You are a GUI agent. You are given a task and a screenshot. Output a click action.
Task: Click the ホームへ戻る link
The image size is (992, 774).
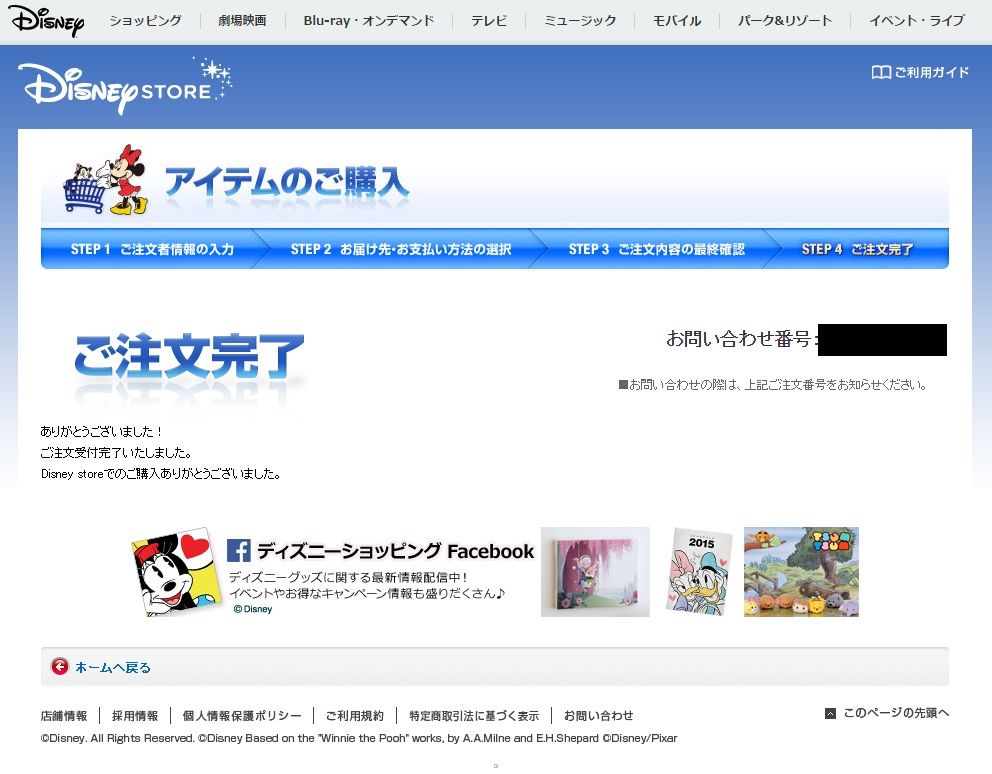coord(113,667)
